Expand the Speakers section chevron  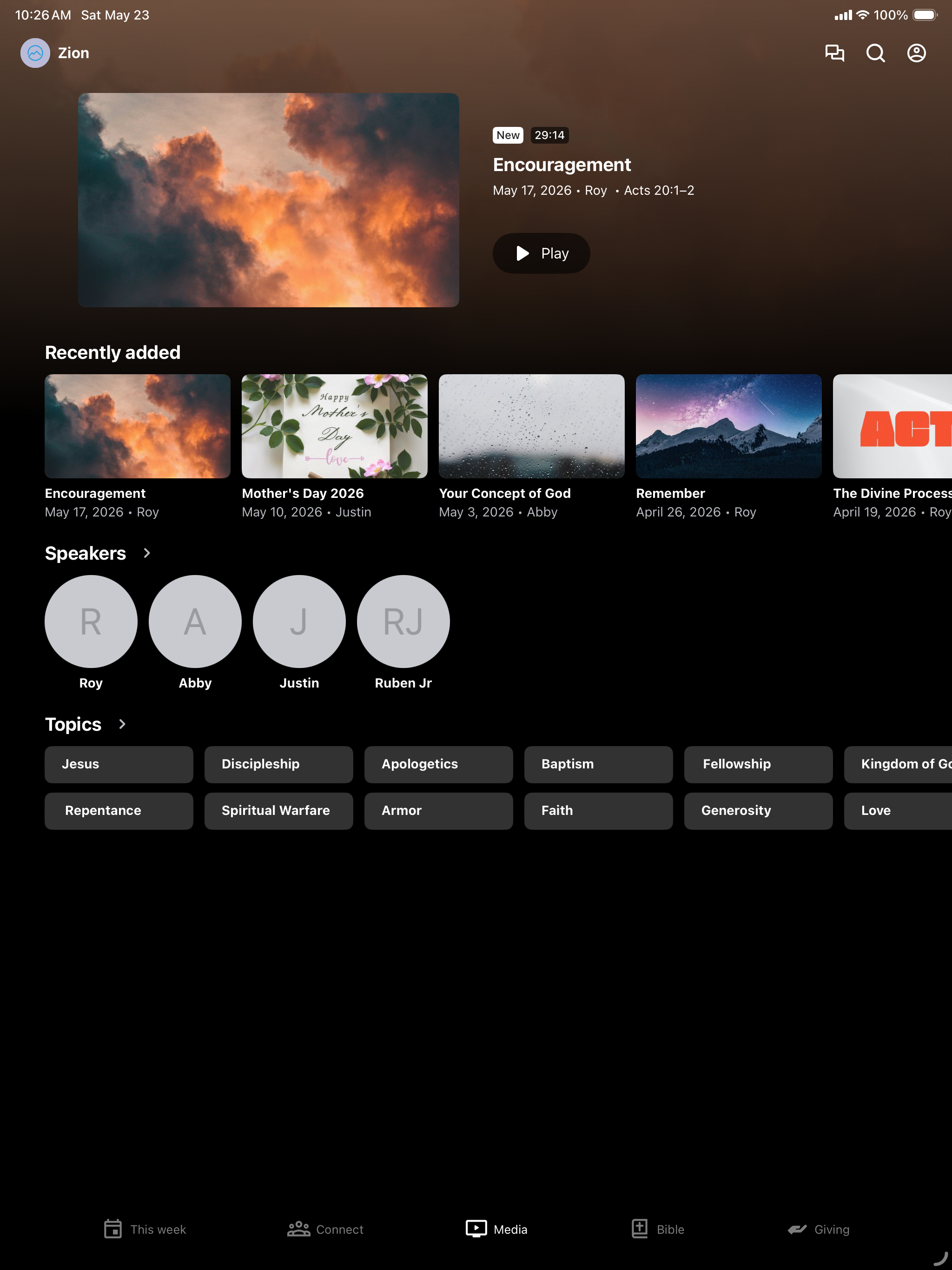pos(147,553)
